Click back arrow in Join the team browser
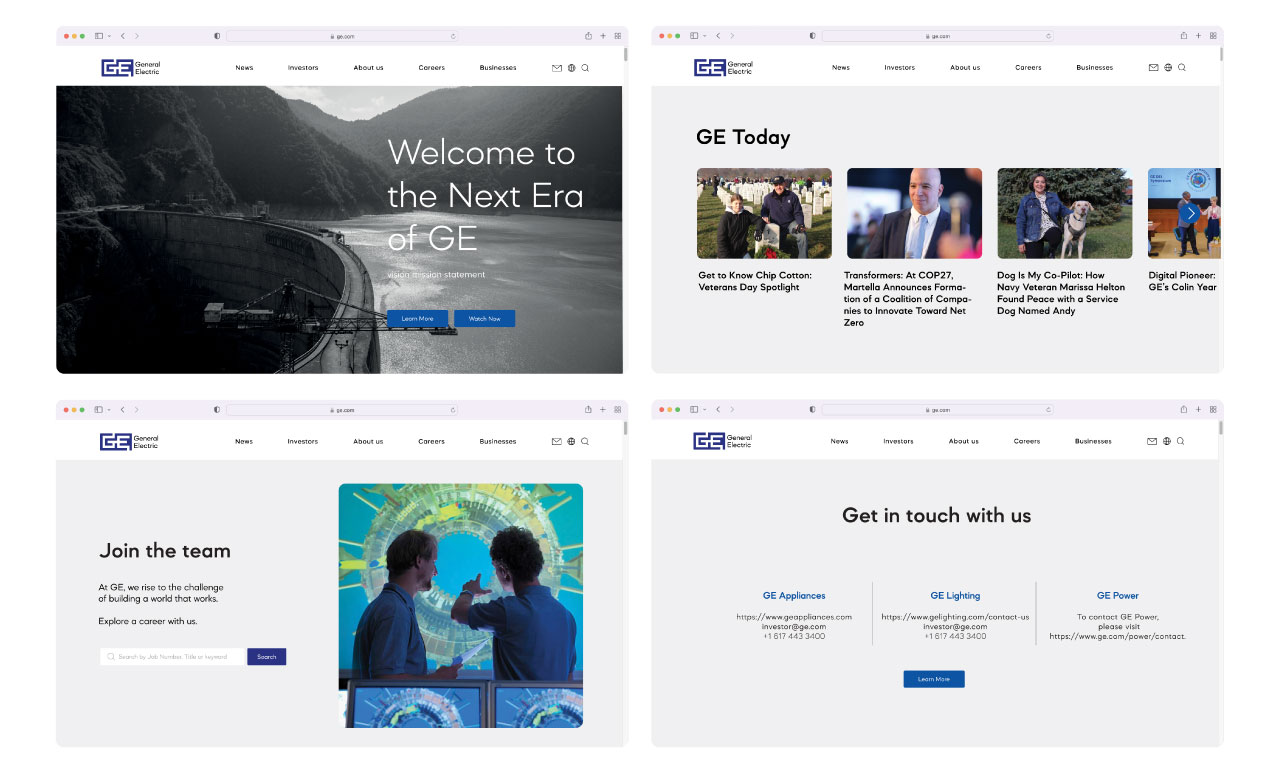Screen dimensions: 1280x773 click(x=122, y=409)
